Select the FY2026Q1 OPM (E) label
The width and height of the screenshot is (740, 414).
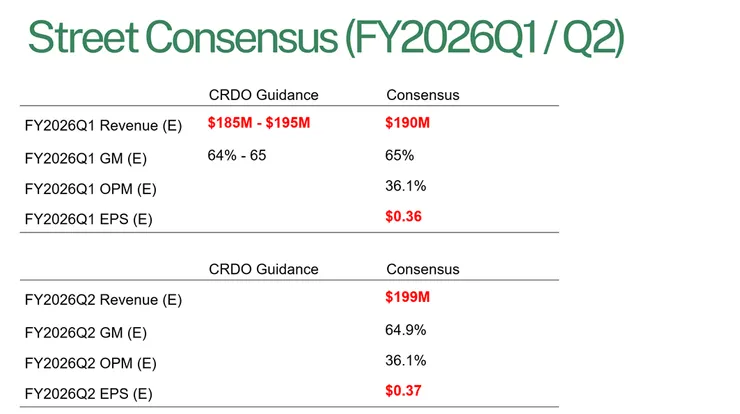(90, 187)
